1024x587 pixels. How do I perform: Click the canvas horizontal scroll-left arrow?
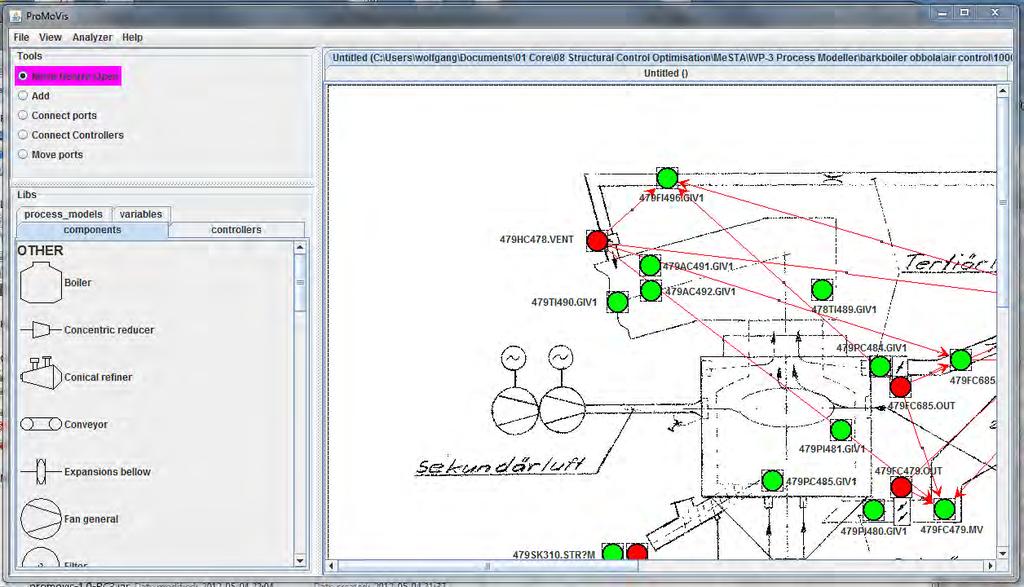(x=332, y=565)
